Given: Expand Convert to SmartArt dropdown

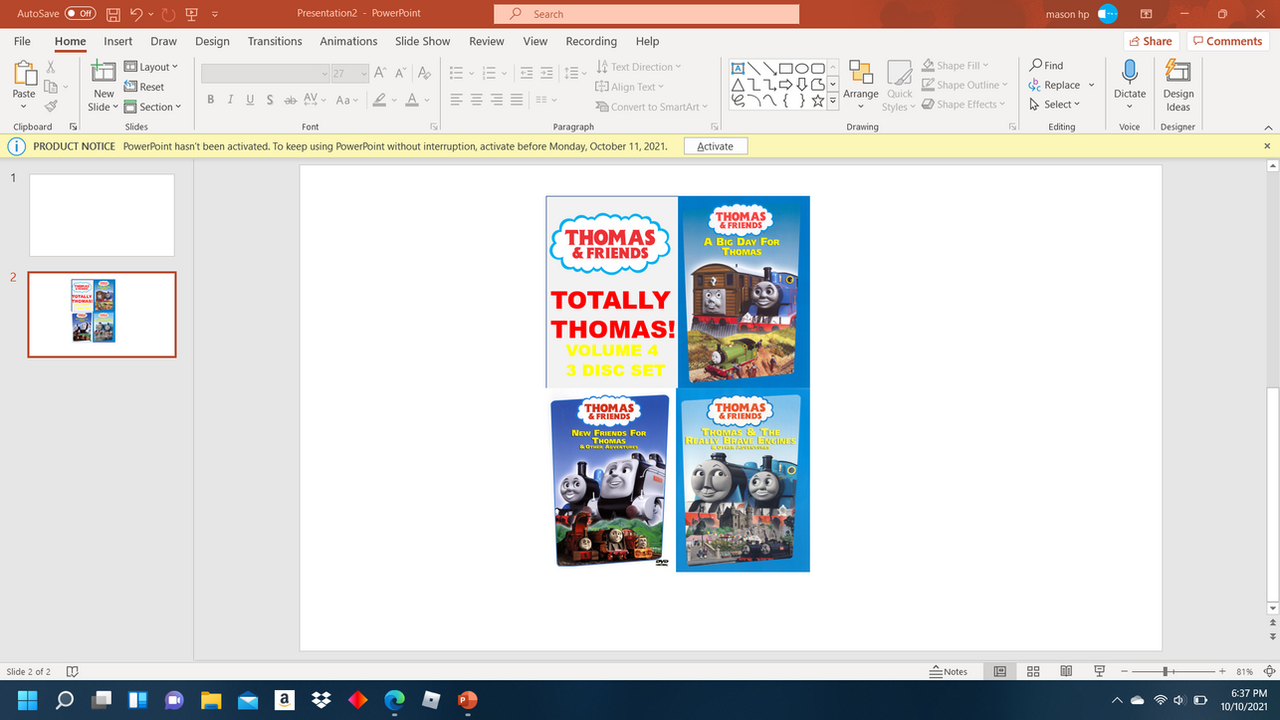Looking at the screenshot, I should coord(651,107).
